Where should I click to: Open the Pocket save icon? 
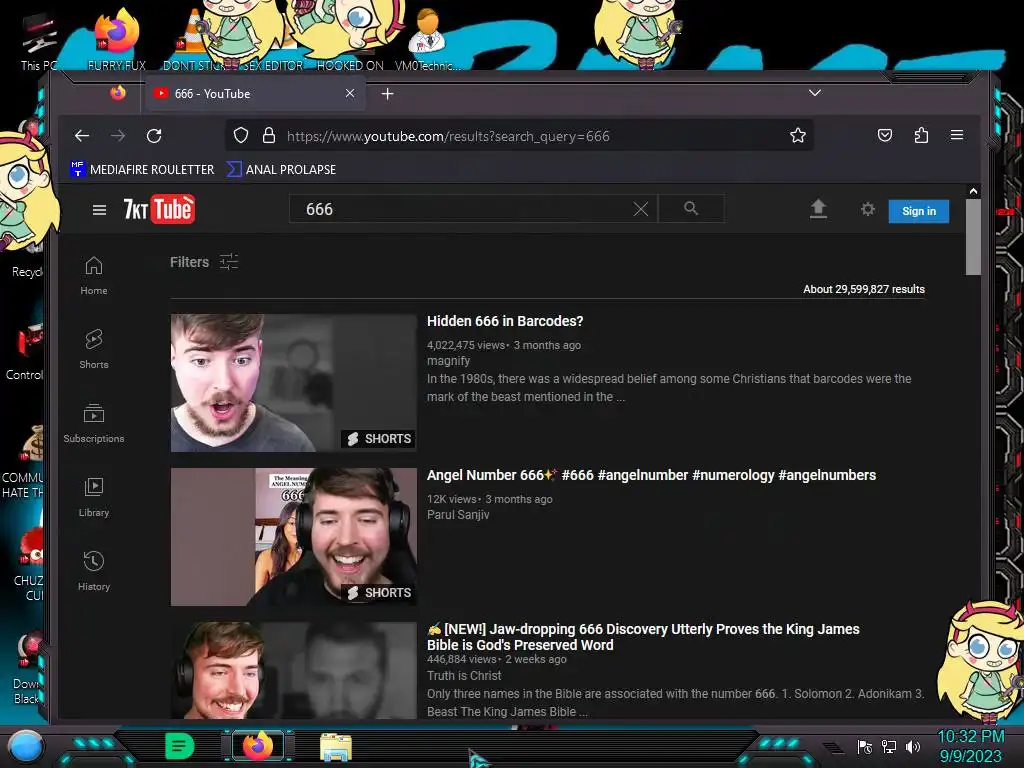885,135
